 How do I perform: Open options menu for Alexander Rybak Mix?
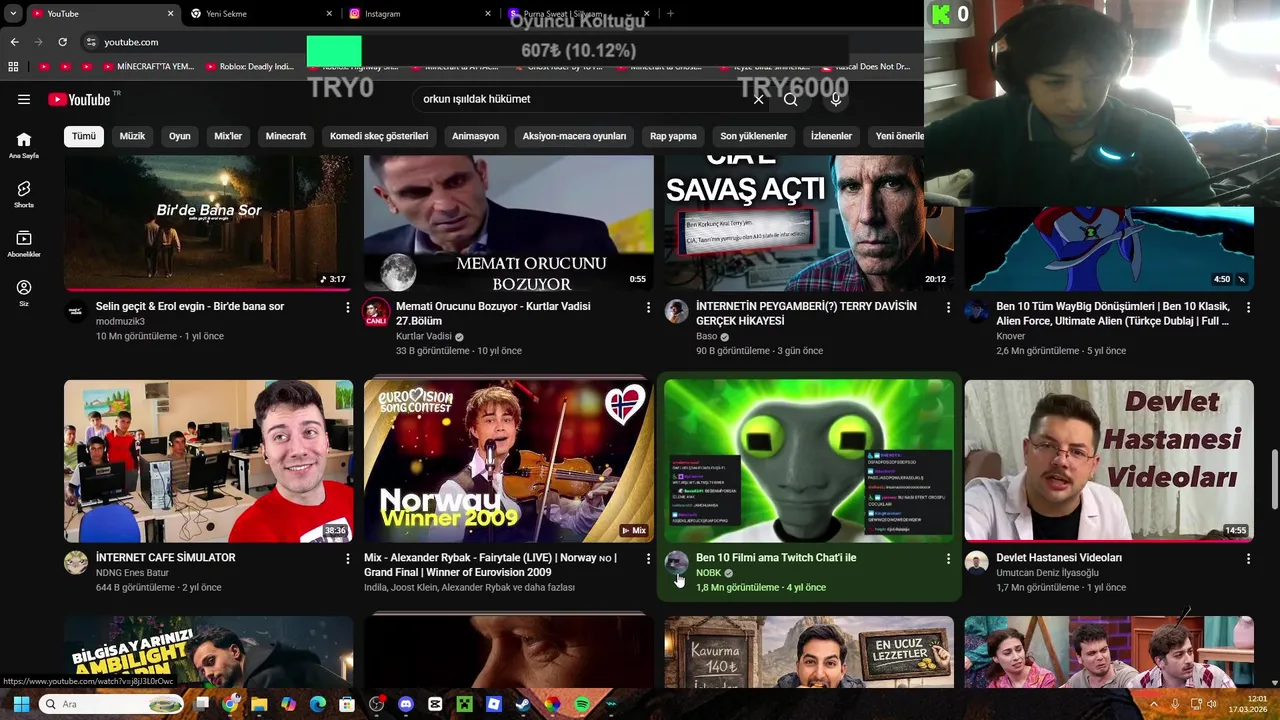click(648, 558)
